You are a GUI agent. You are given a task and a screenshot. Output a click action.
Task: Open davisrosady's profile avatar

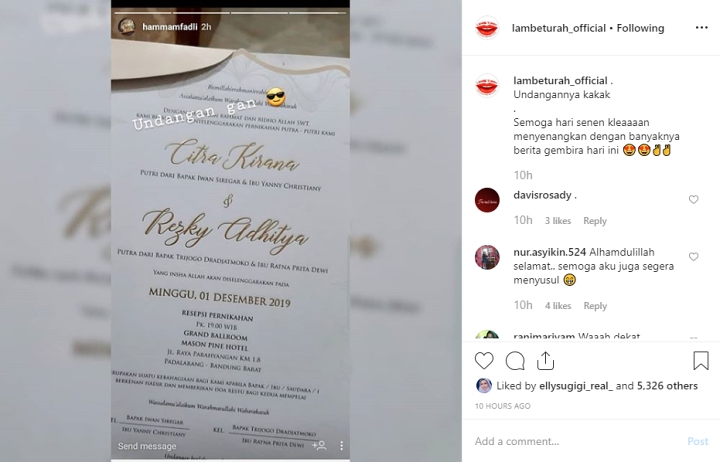[487, 200]
